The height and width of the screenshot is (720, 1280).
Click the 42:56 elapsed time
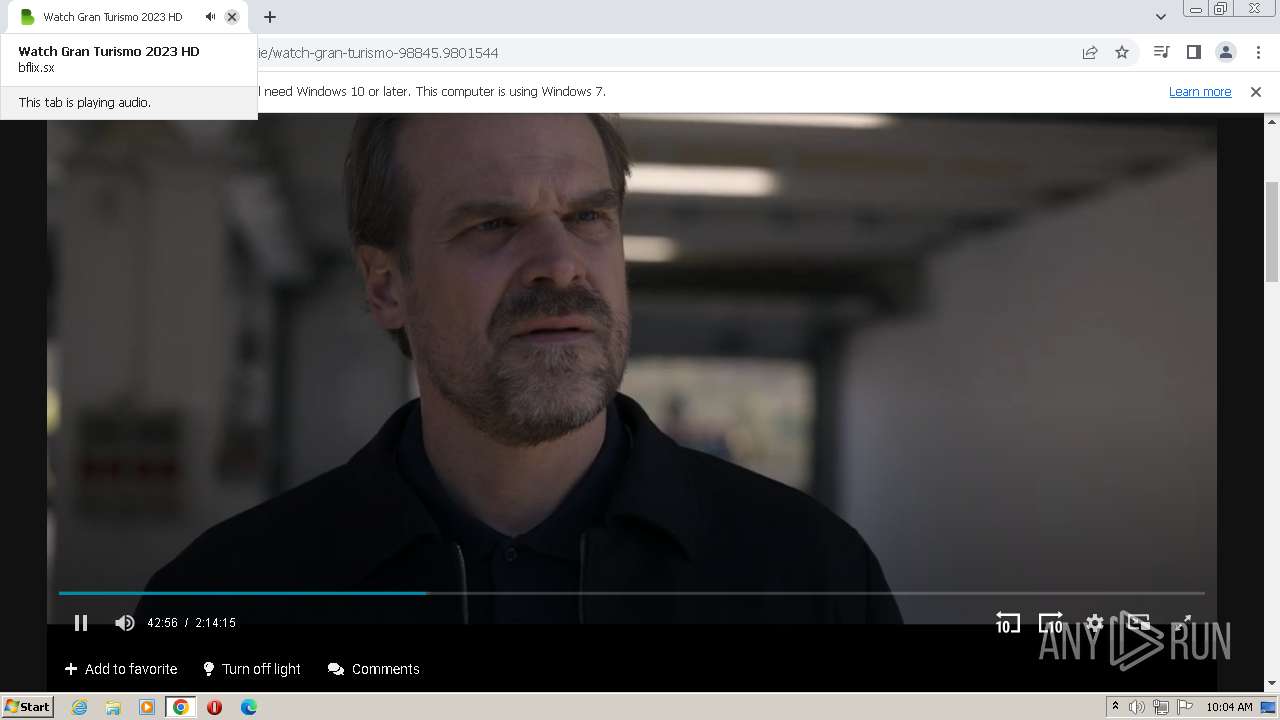pos(162,623)
